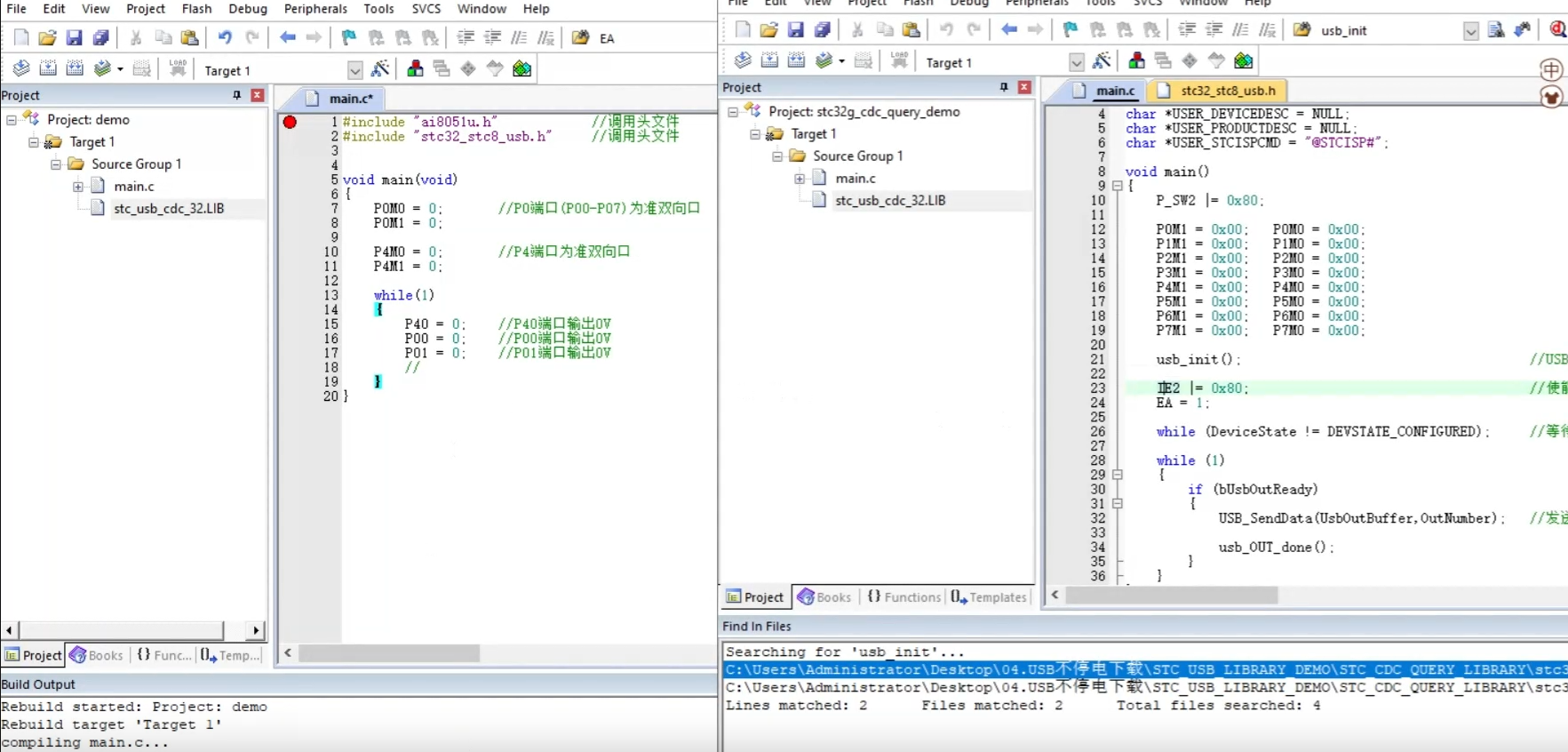This screenshot has width=1568, height=752.
Task: Click Manage Project Items icon in right toolbar
Action: point(1136,60)
